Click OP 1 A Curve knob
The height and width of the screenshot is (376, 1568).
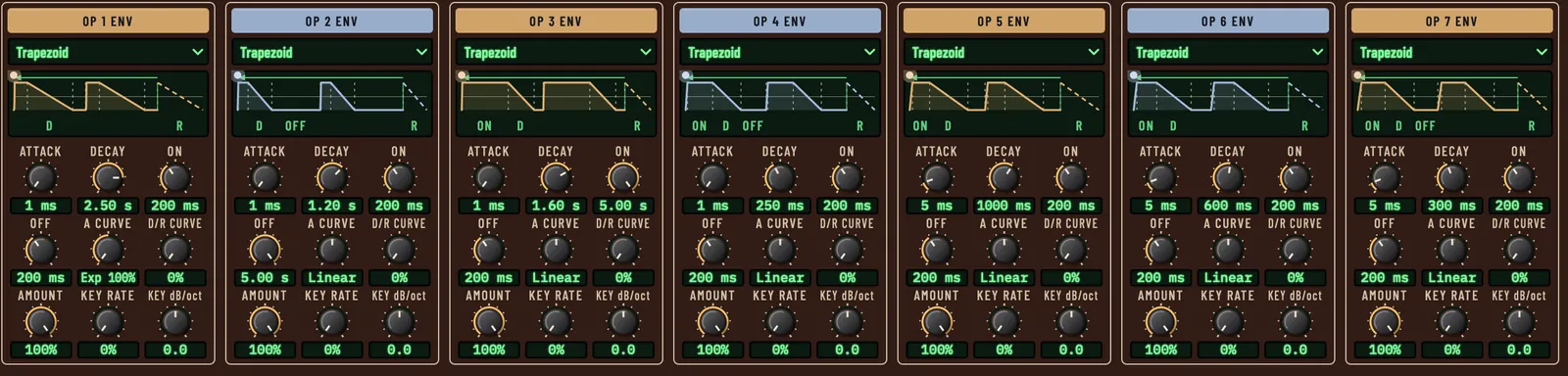pyautogui.click(x=108, y=250)
